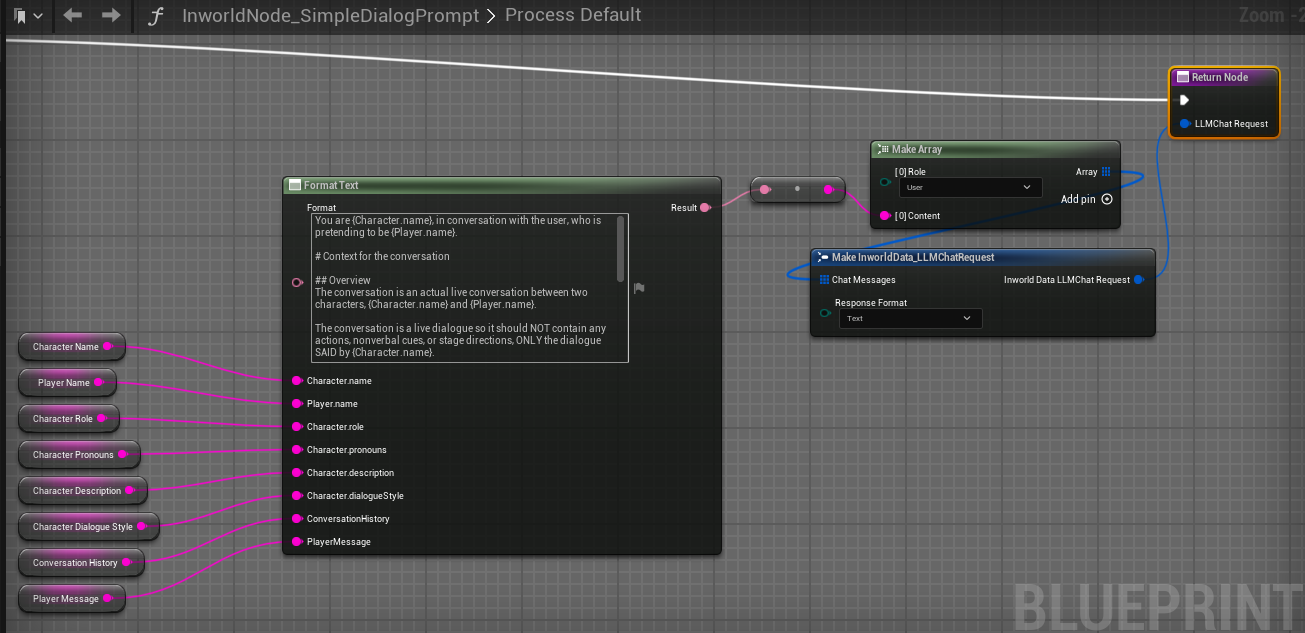Select the Character Dialogue Style variable node
The height and width of the screenshot is (633, 1305).
89,527
